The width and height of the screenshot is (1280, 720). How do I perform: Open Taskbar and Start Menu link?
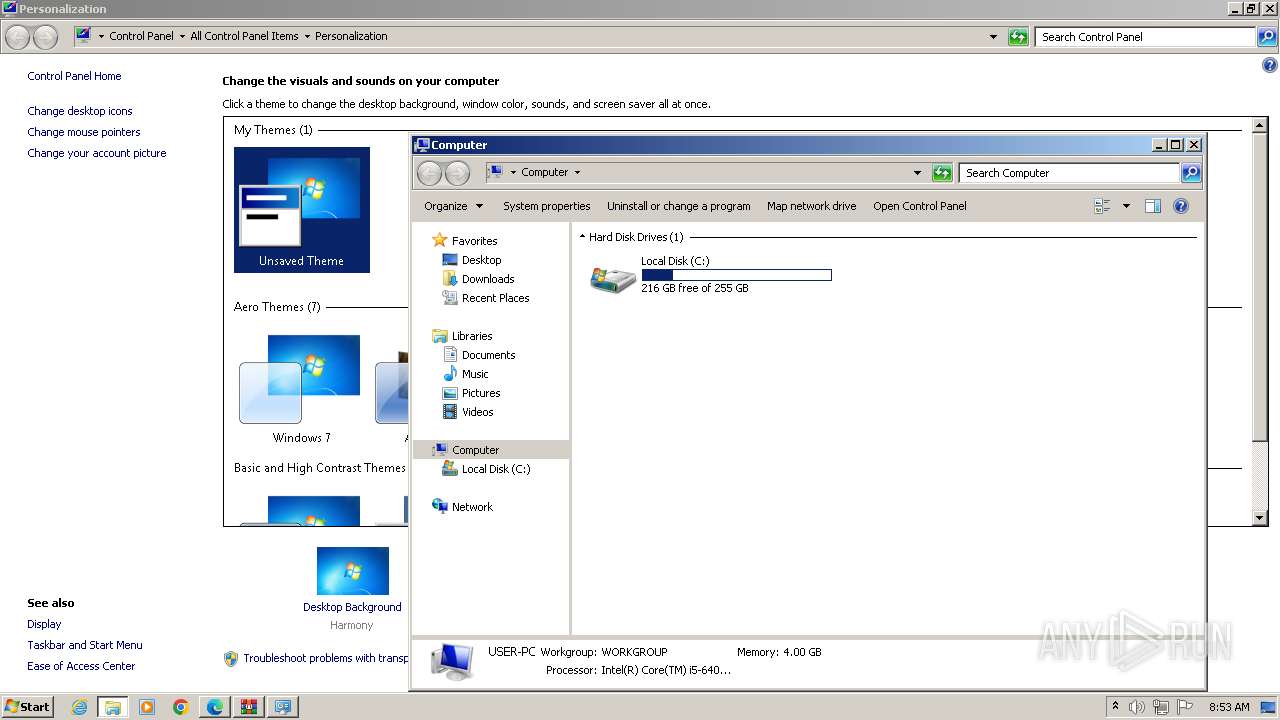[85, 645]
